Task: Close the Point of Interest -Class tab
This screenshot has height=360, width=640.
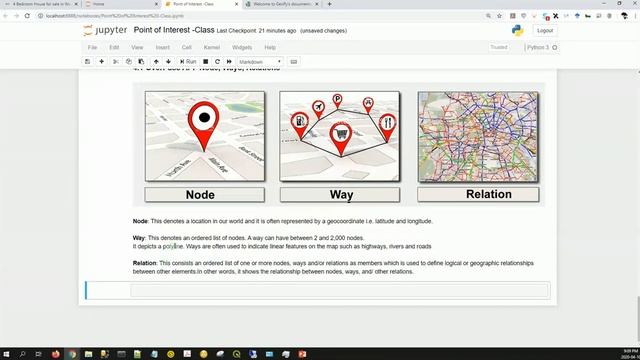Action: pyautogui.click(x=236, y=4)
